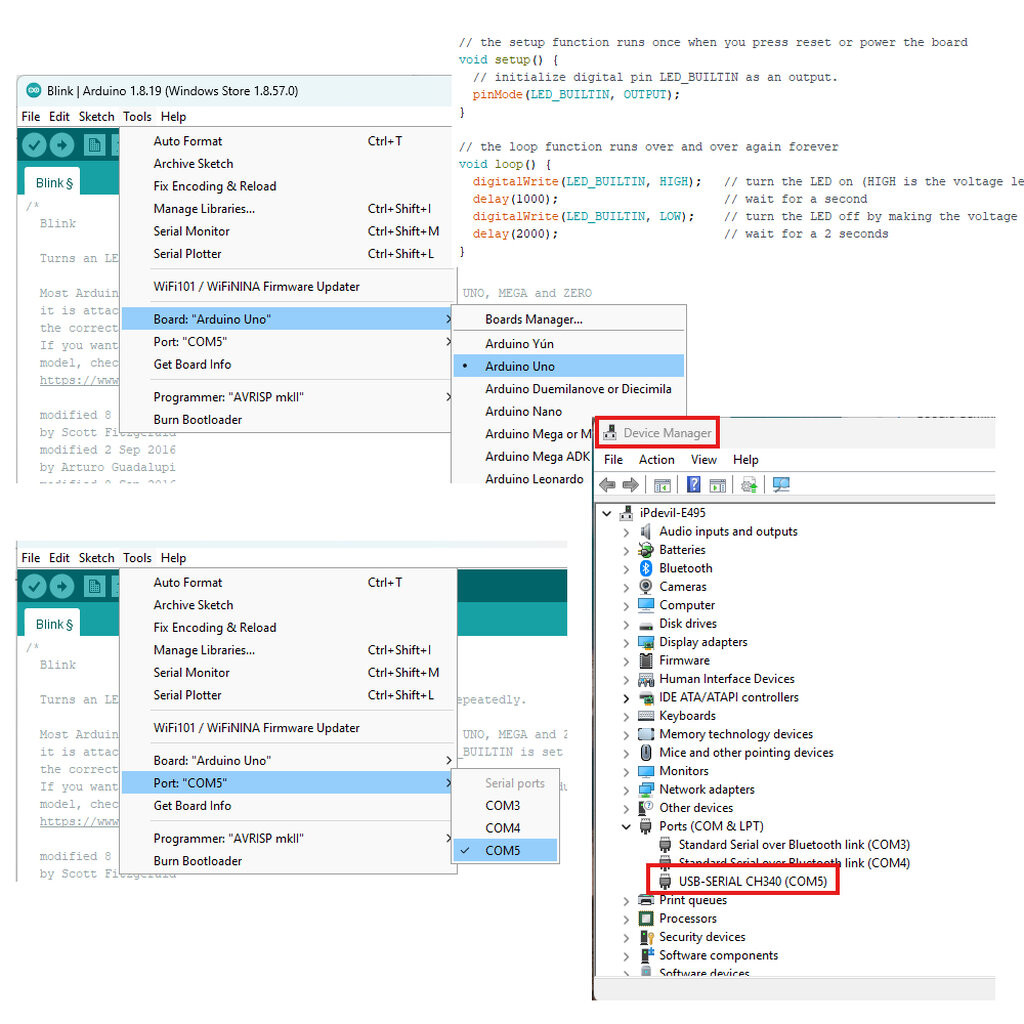Screen dimensions: 1024x1024
Task: Select "Standard Serial over Bluetooth link (COM3)" row
Action: coord(793,845)
